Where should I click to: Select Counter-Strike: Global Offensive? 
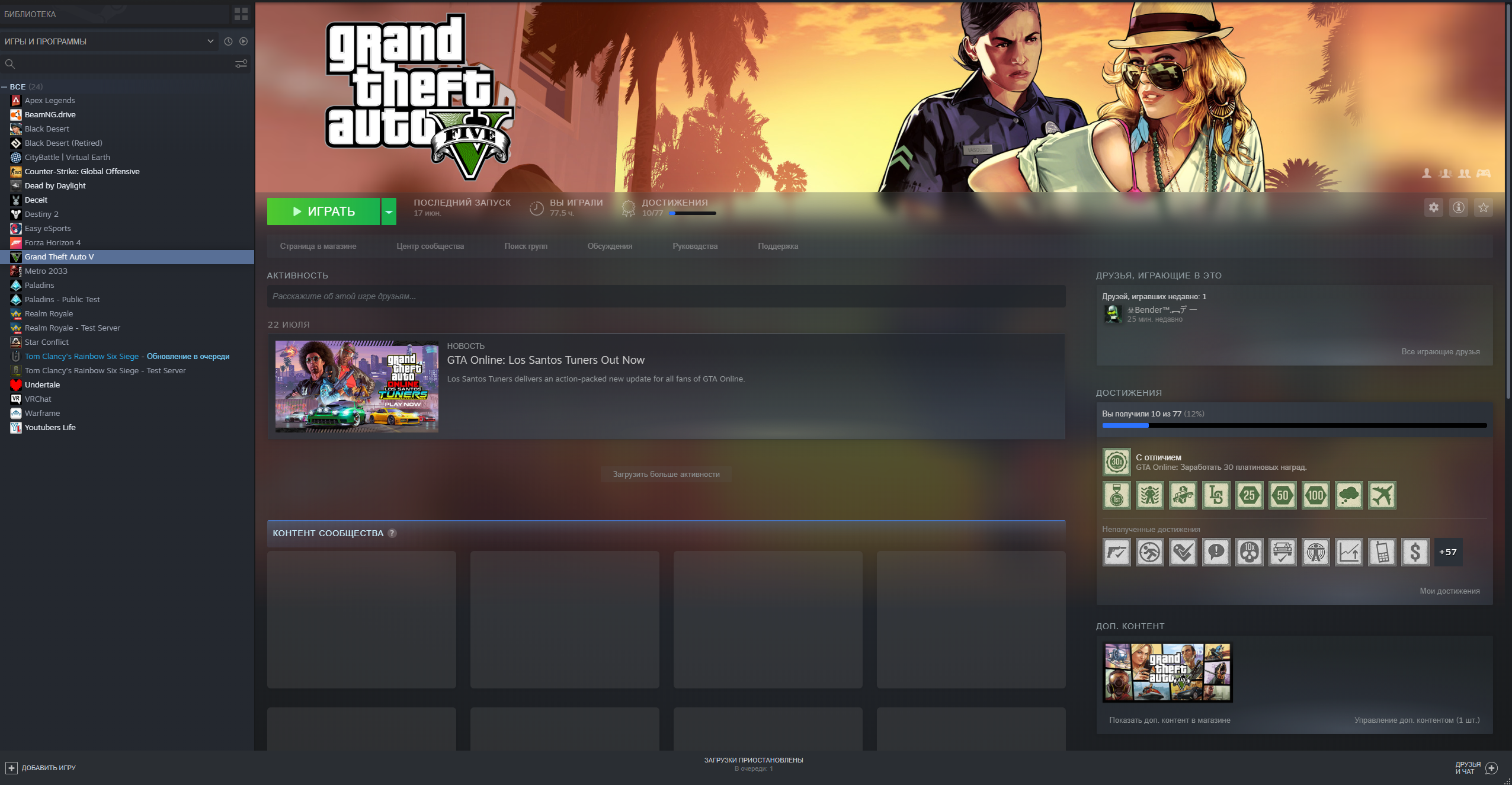pyautogui.click(x=127, y=171)
